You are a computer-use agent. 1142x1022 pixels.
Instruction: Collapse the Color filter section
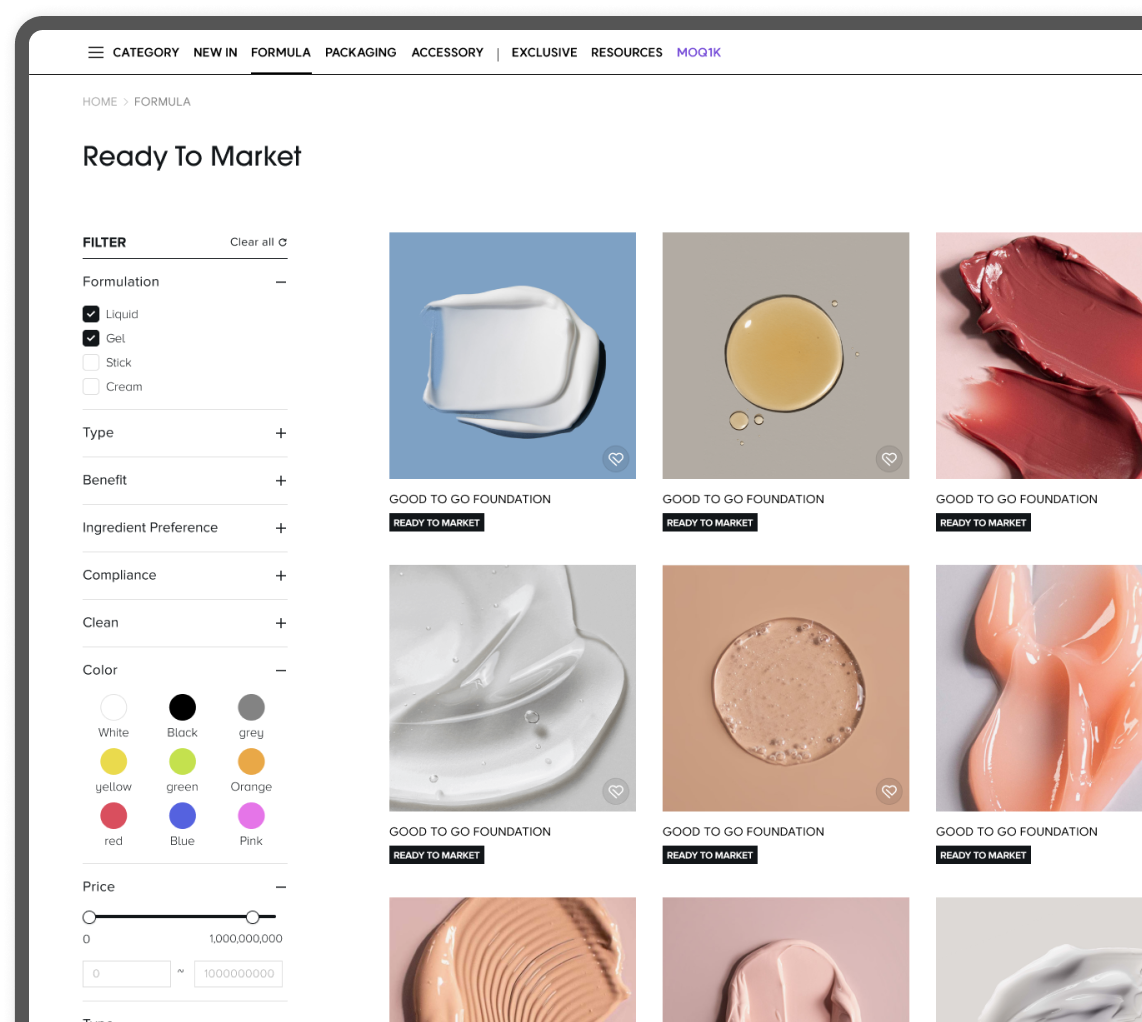click(x=281, y=670)
